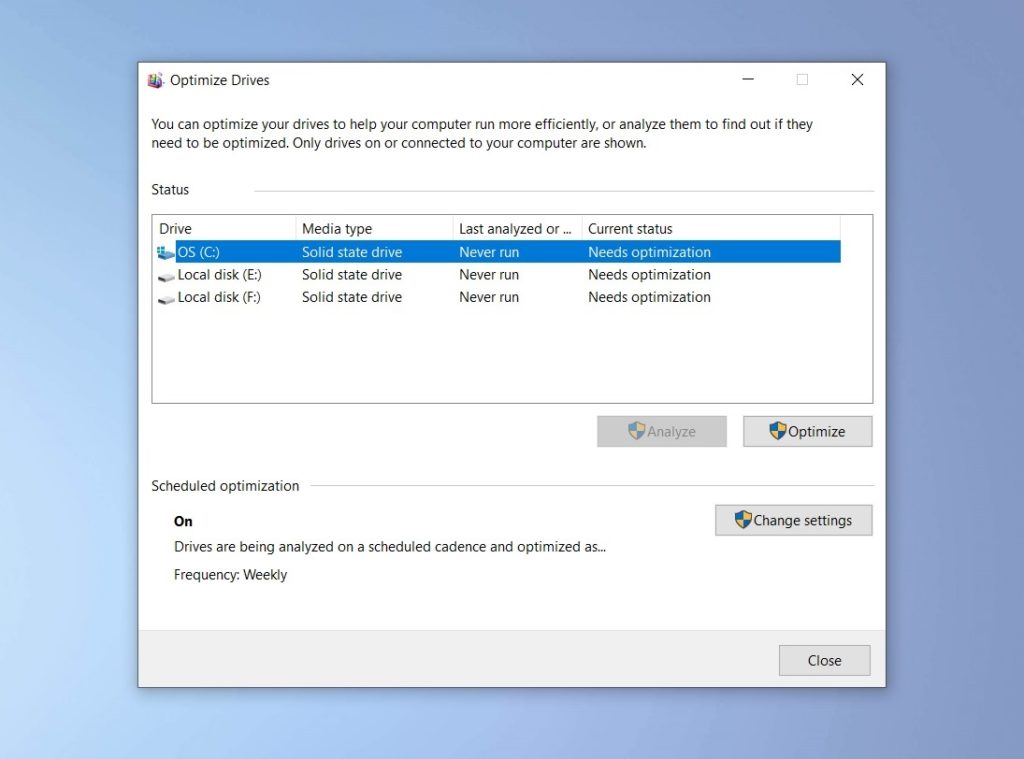This screenshot has width=1024, height=759.
Task: Click the greyed-out Analyze button
Action: (x=661, y=431)
